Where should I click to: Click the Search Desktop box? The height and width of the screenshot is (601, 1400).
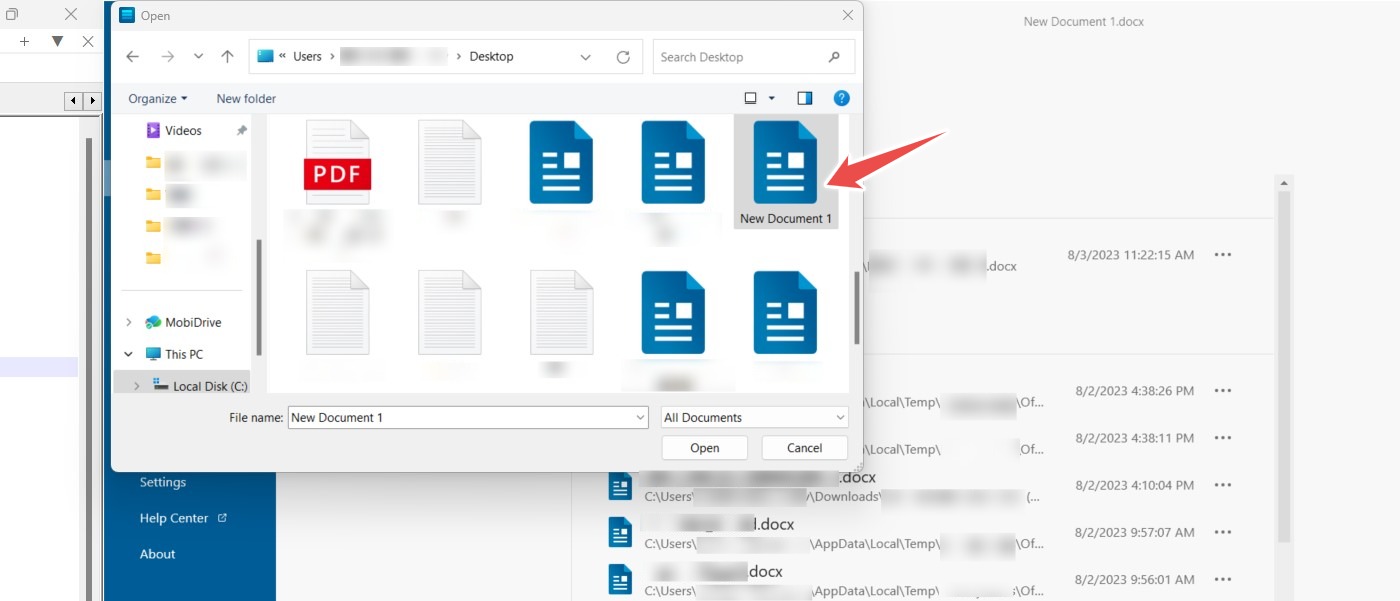740,57
